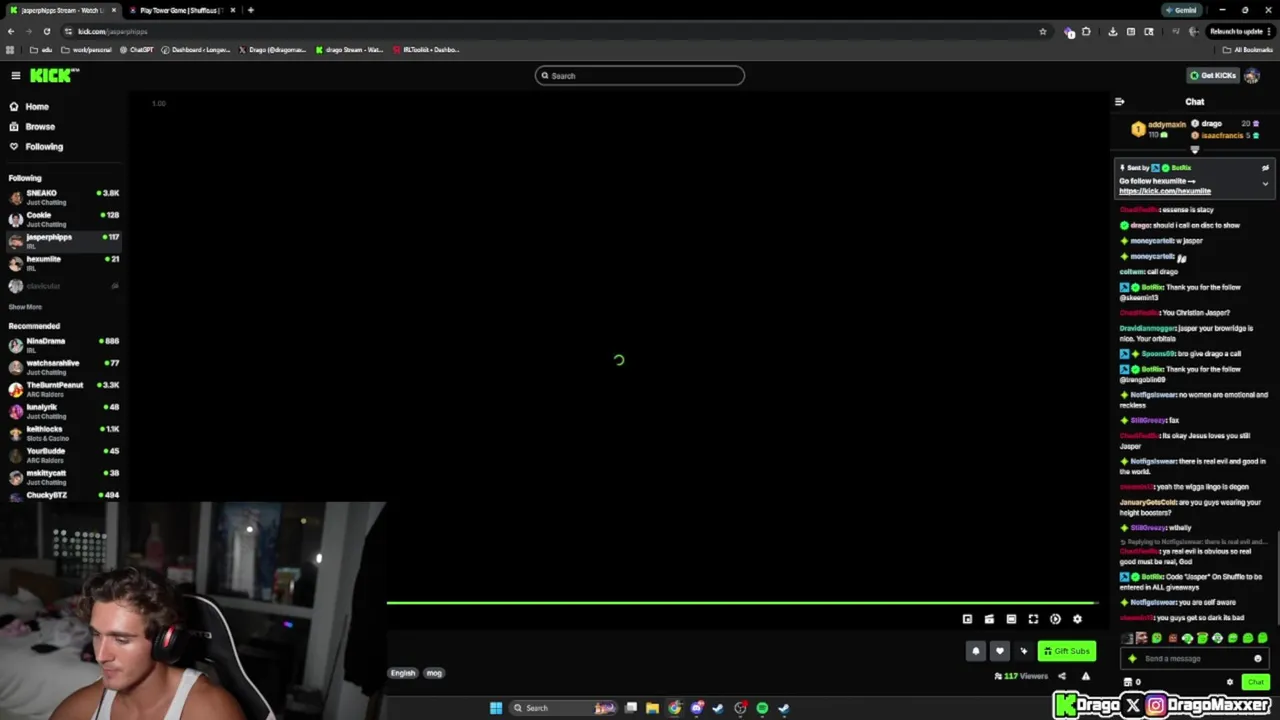The height and width of the screenshot is (720, 1280).
Task: Select the English language tag
Action: (x=403, y=673)
